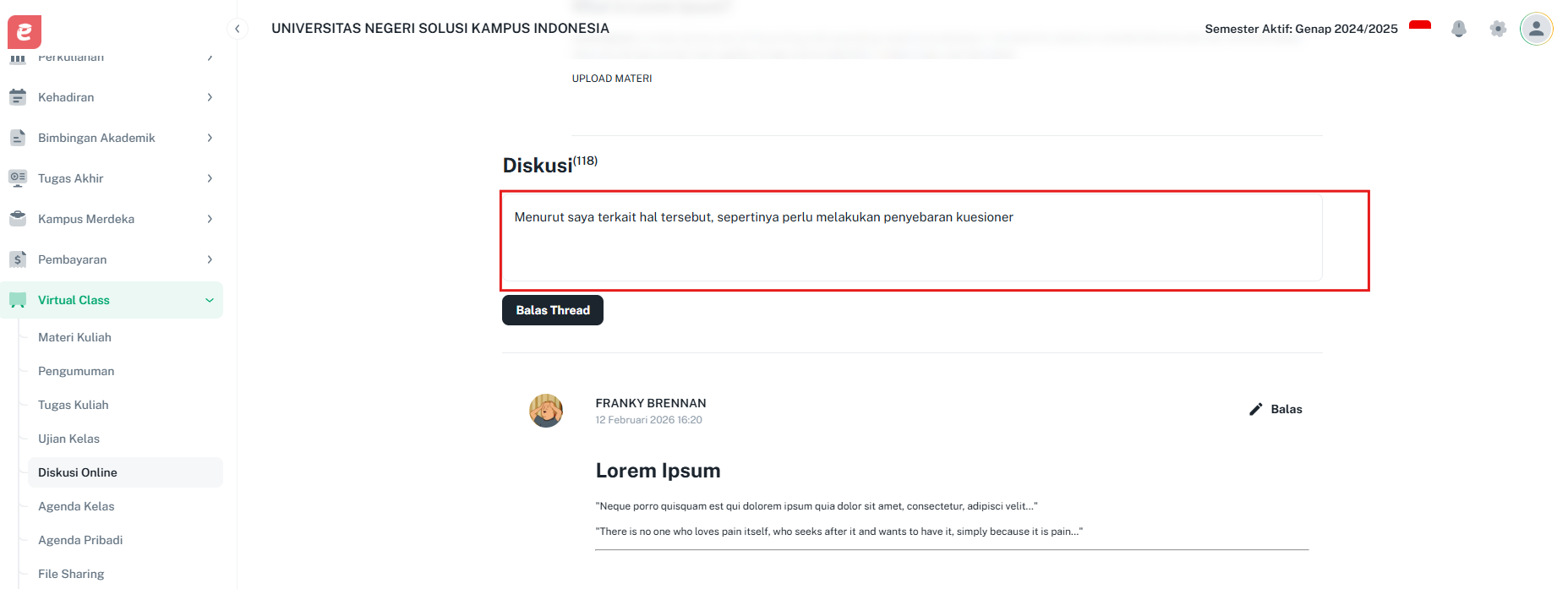Select the Kampus Merdeka briefcase icon
Screen dimensions: 1568x589
click(x=18, y=218)
